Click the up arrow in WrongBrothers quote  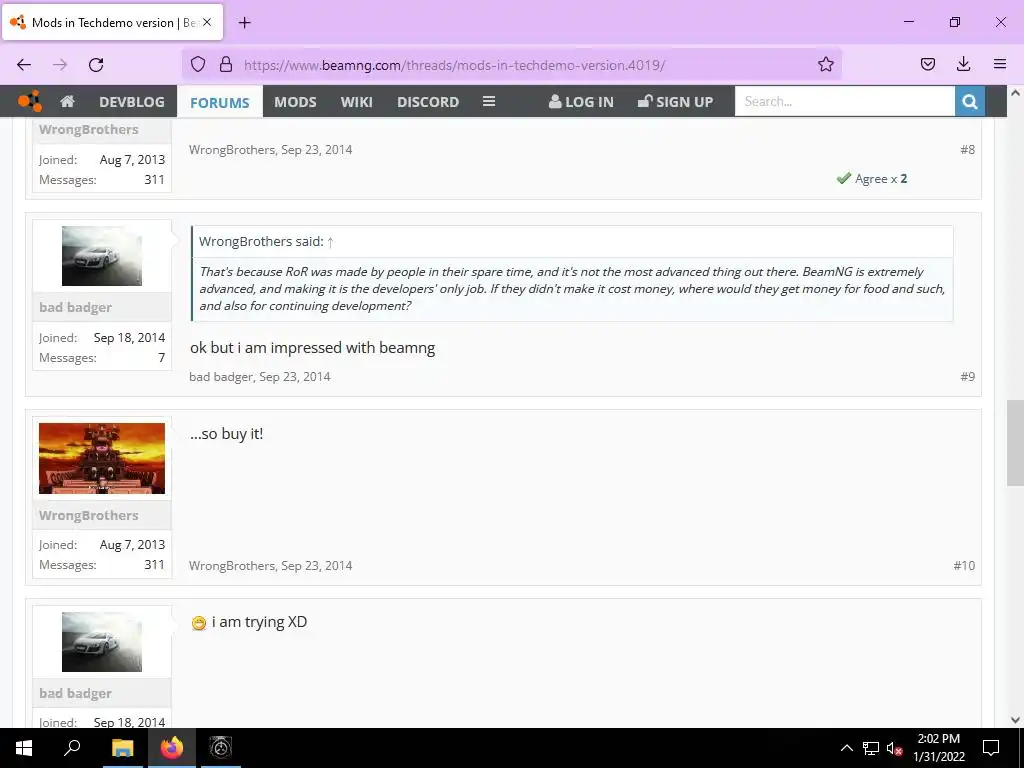tap(330, 242)
